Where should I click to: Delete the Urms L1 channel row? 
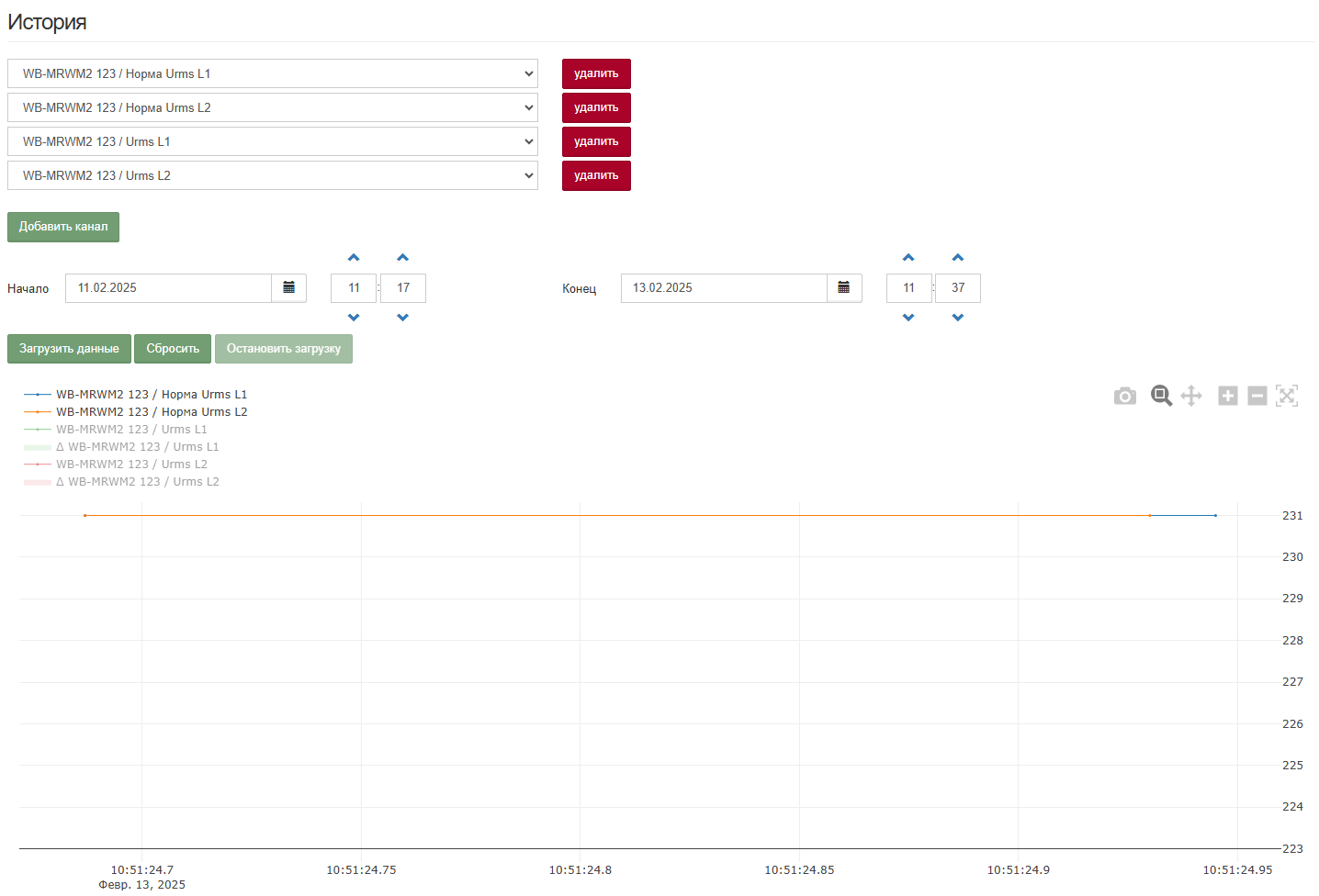(596, 141)
